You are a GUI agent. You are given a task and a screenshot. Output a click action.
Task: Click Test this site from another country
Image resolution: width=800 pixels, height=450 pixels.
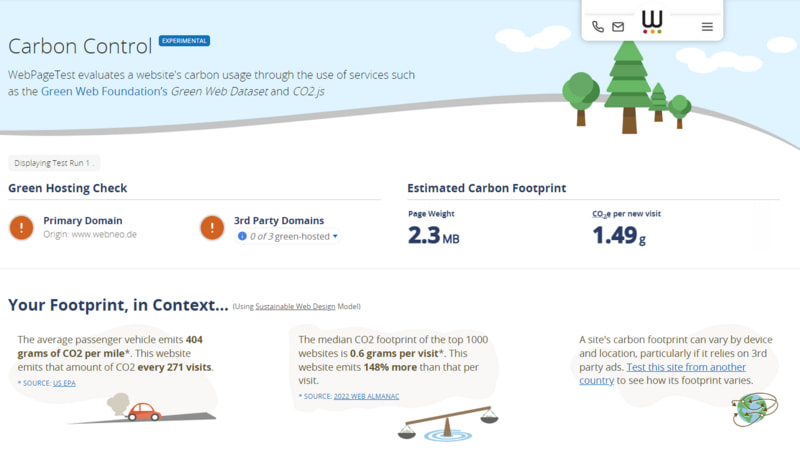point(663,374)
